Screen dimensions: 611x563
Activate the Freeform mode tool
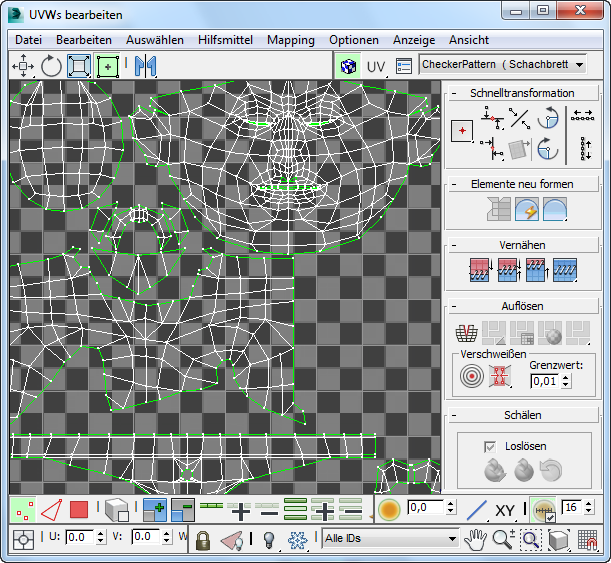(108, 66)
